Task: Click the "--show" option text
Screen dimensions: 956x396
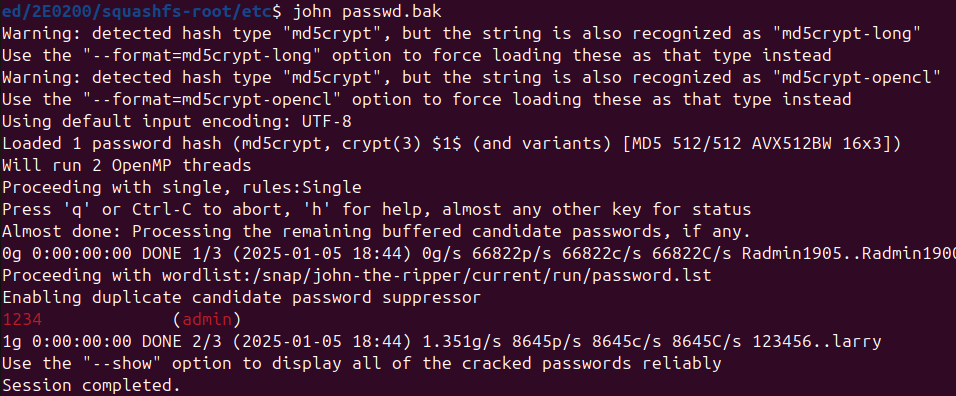Action: [x=121, y=364]
